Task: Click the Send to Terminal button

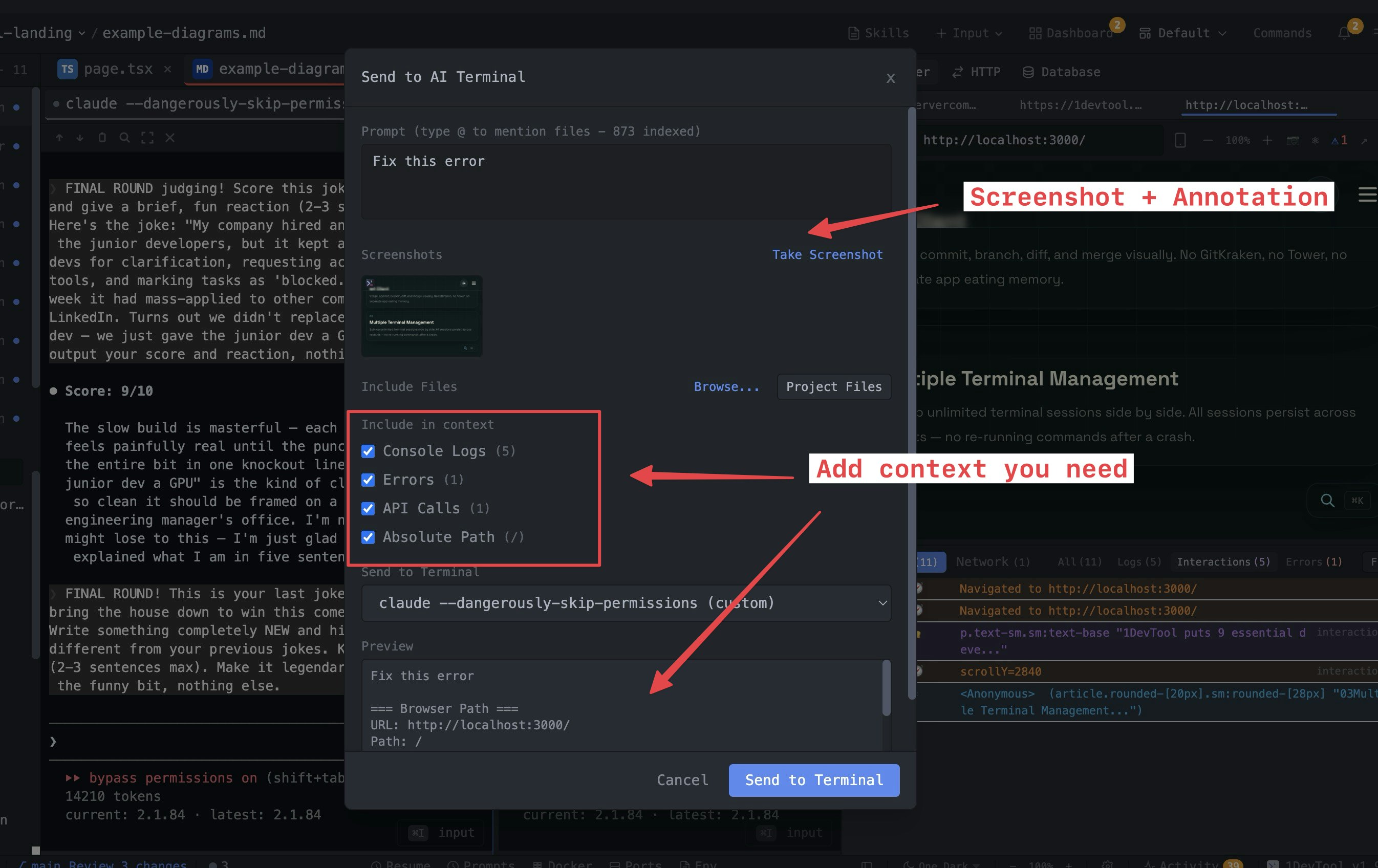Action: pyautogui.click(x=814, y=780)
